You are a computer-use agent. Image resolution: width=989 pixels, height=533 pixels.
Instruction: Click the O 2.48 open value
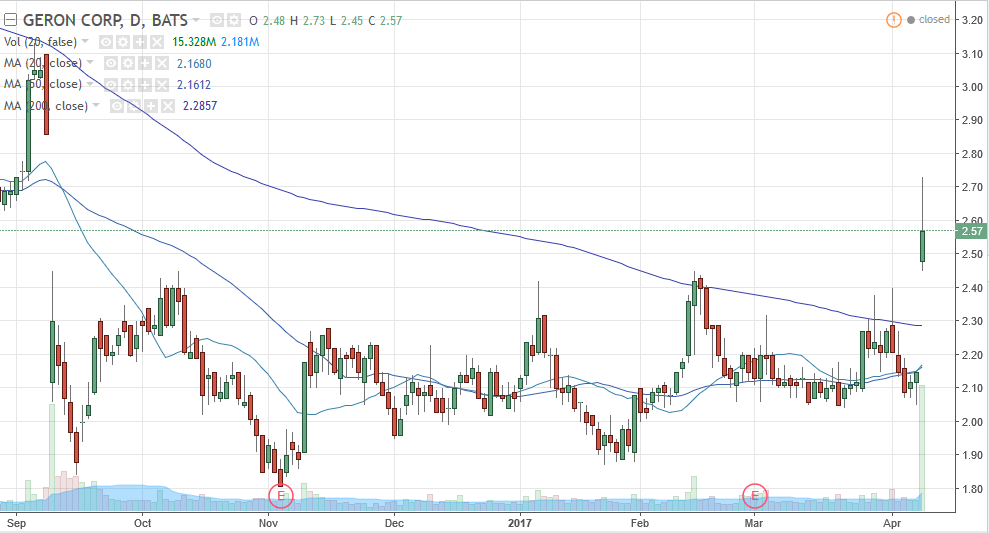click(x=267, y=21)
